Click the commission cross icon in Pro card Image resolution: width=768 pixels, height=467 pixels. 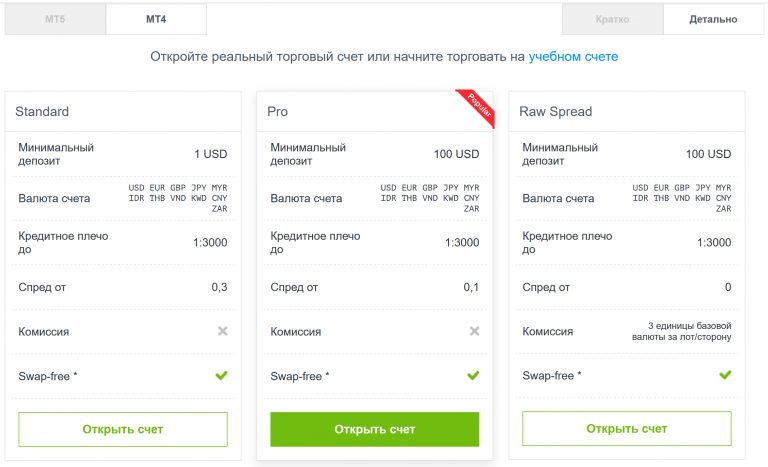point(474,331)
